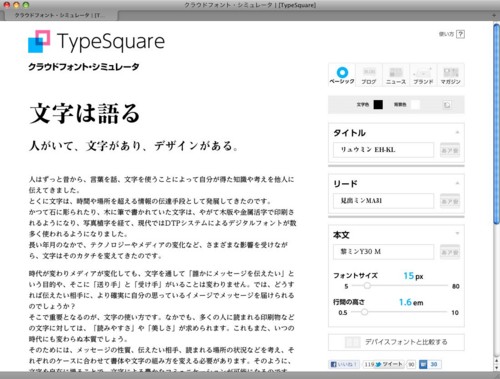Collapse the タイトル section arrow
The height and width of the screenshot is (379, 500).
(x=457, y=132)
